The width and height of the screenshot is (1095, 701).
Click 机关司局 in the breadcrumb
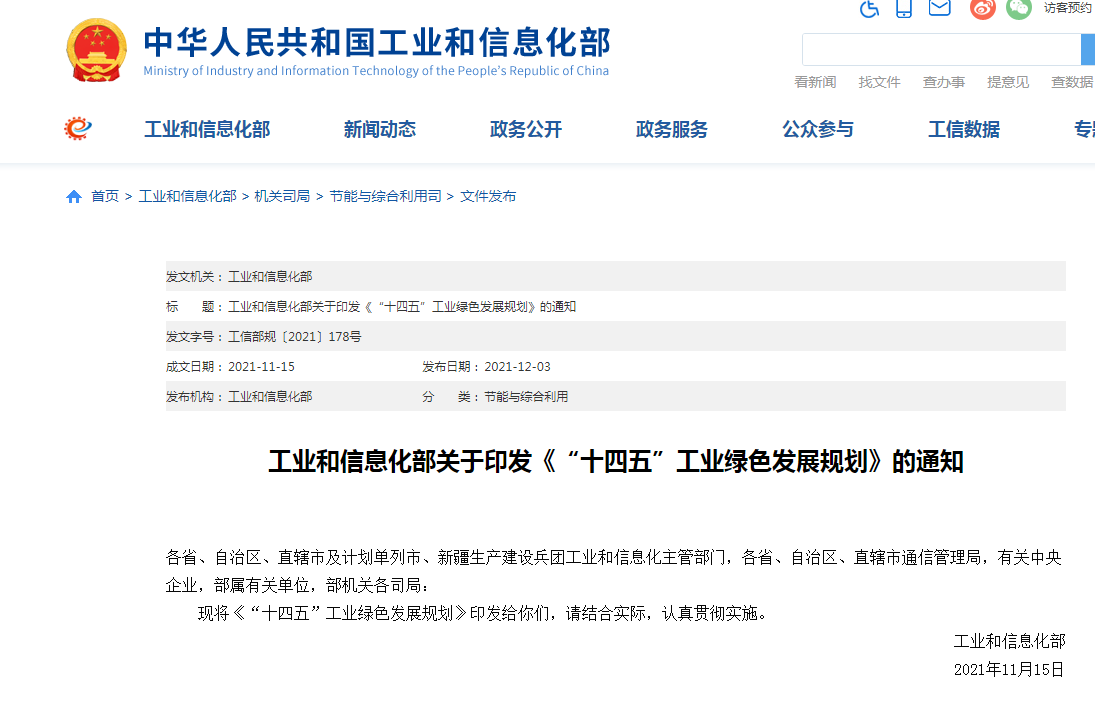282,197
